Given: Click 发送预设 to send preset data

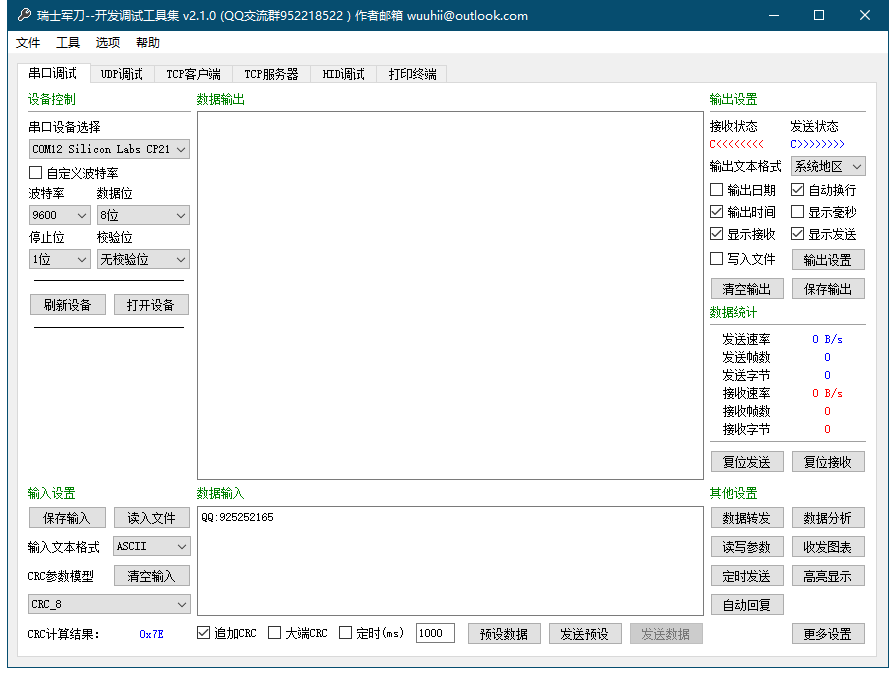Looking at the screenshot, I should [585, 633].
